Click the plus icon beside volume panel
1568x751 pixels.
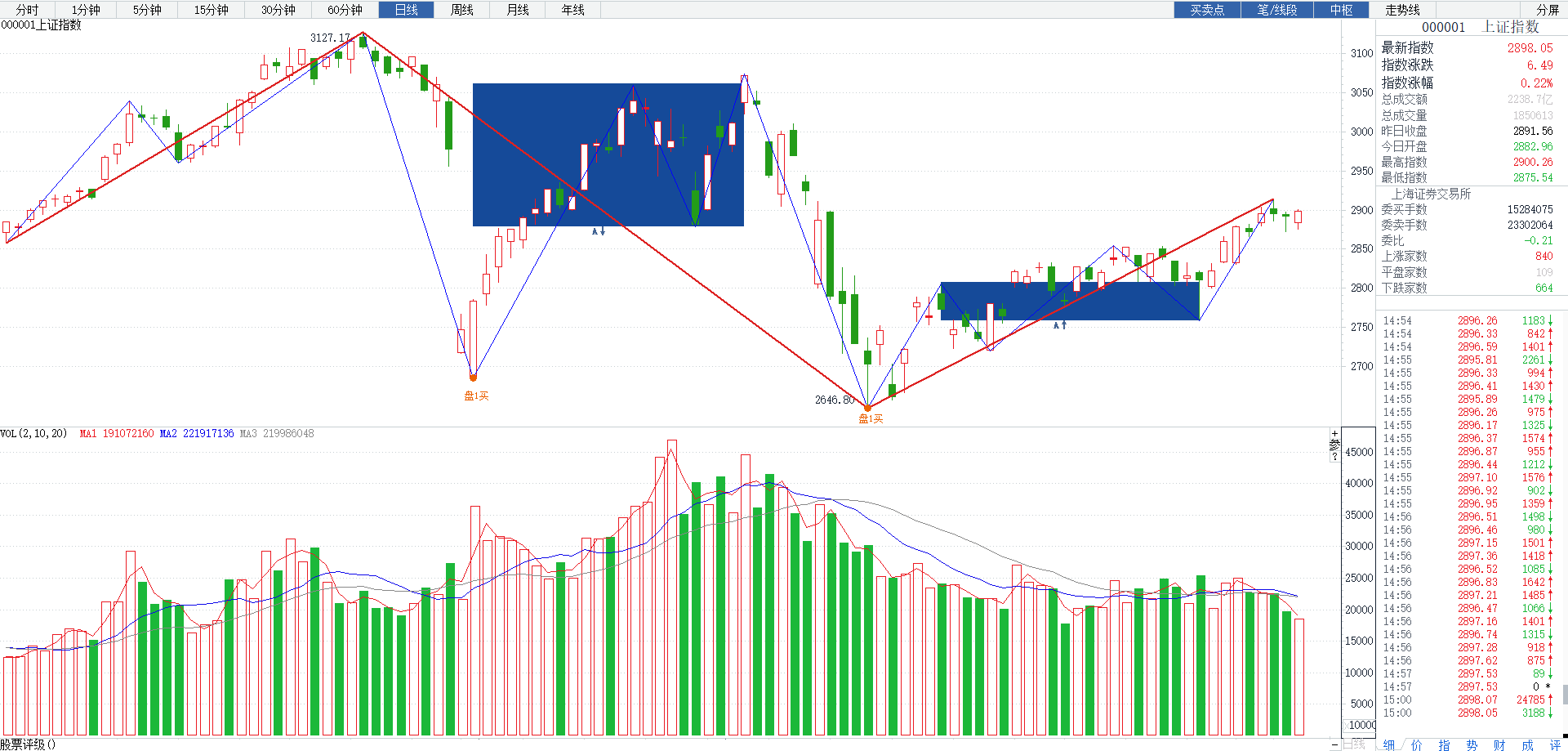(1334, 434)
